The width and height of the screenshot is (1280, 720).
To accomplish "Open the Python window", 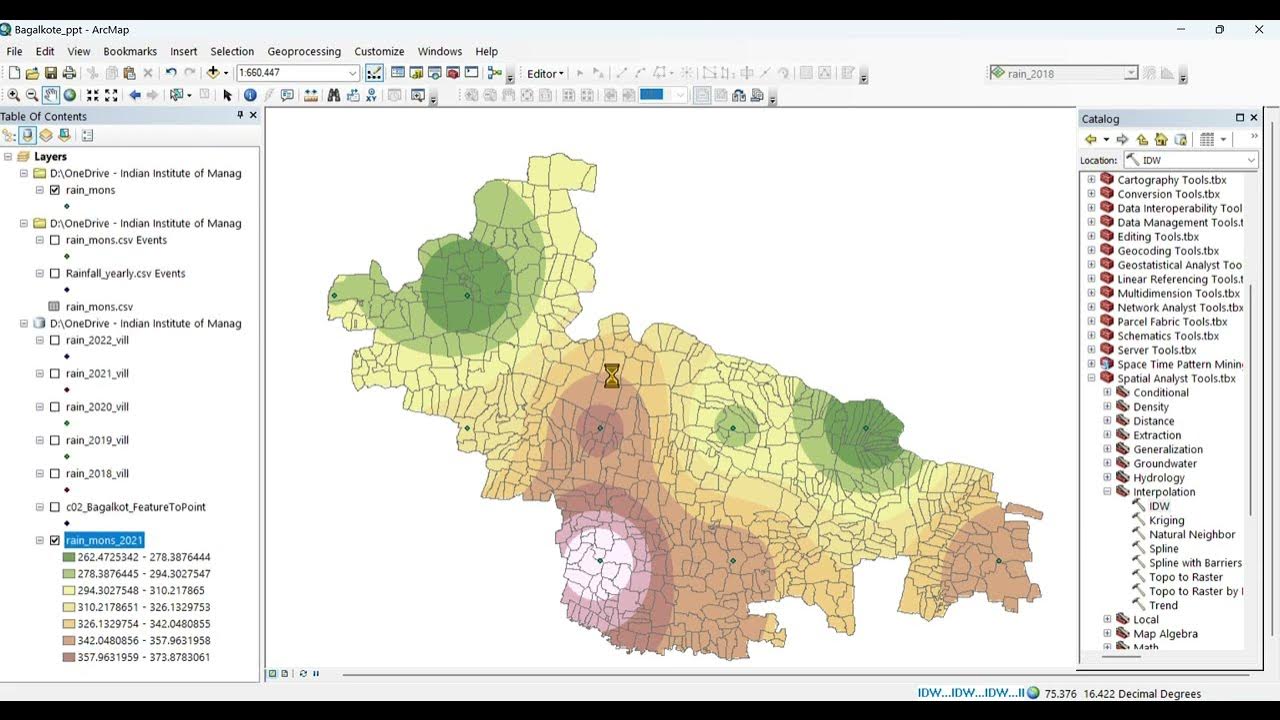I will coord(471,73).
